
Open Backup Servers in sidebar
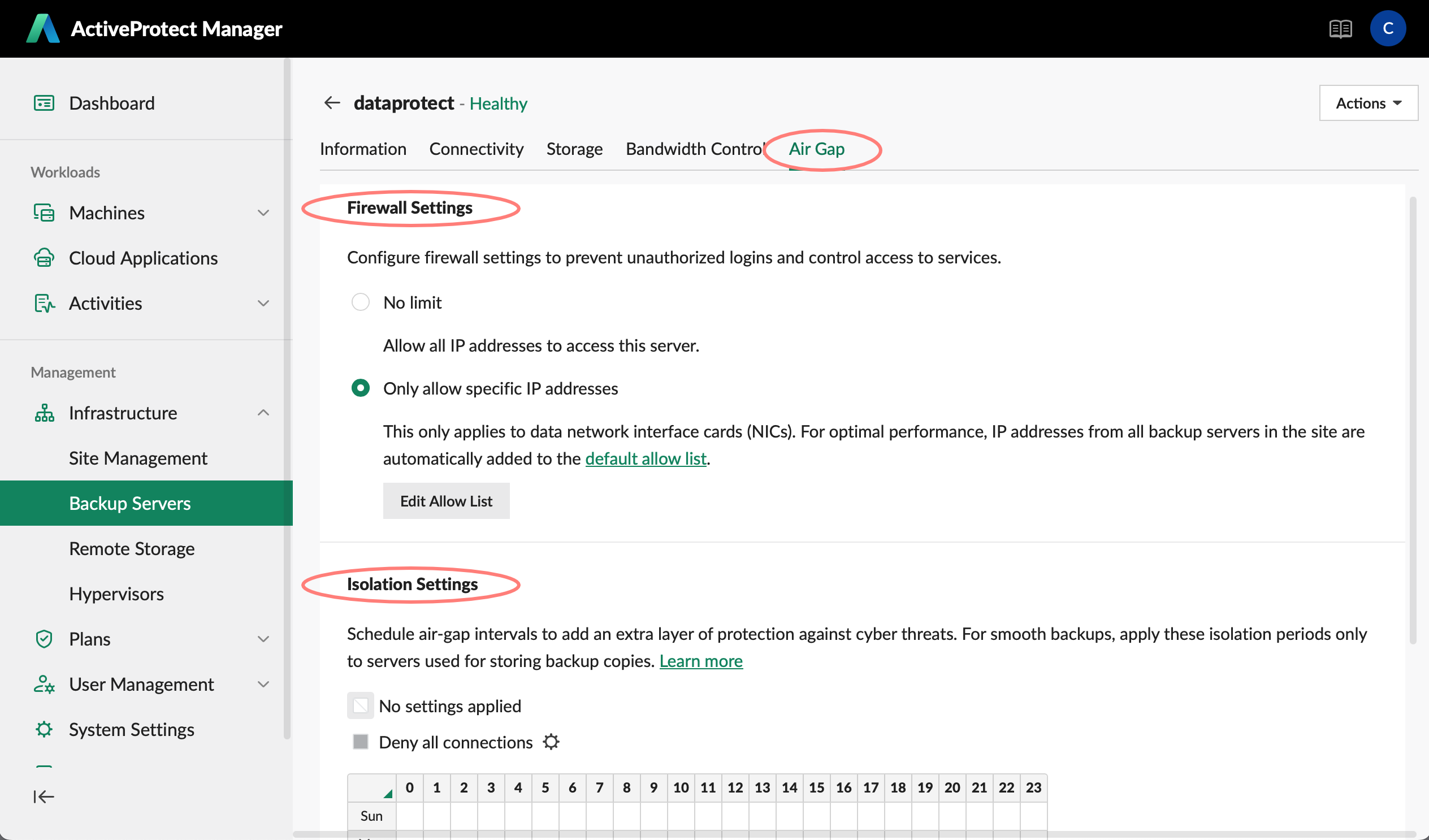146,503
